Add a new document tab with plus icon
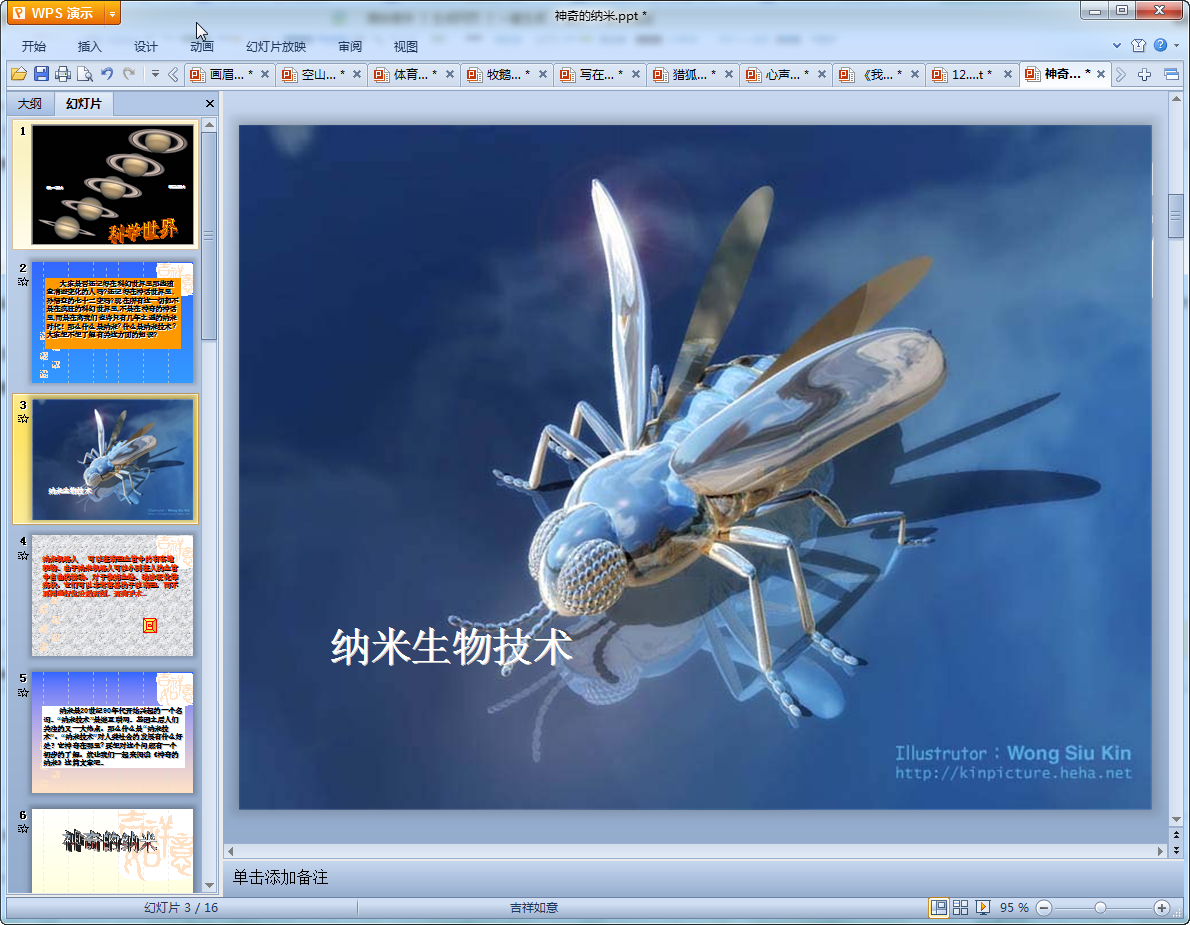Viewport: 1190px width, 925px height. (1144, 74)
